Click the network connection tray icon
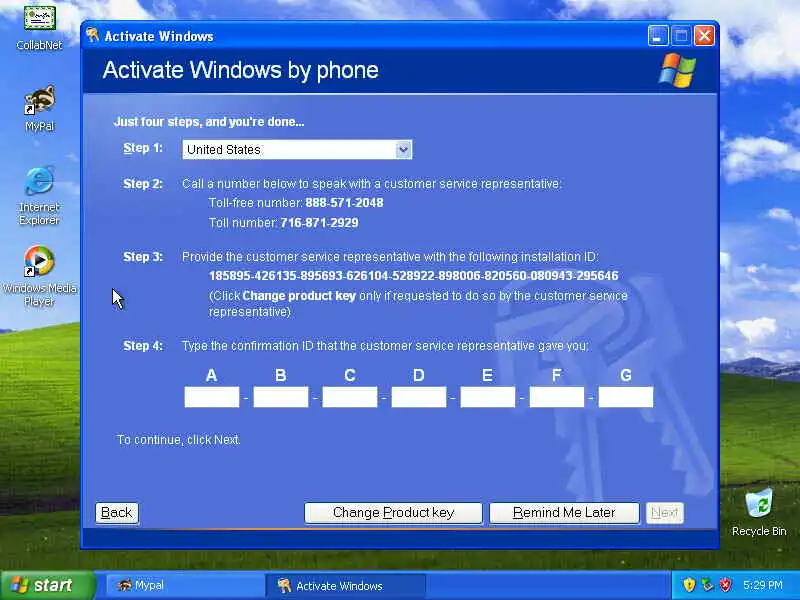The image size is (800, 600). click(x=708, y=585)
